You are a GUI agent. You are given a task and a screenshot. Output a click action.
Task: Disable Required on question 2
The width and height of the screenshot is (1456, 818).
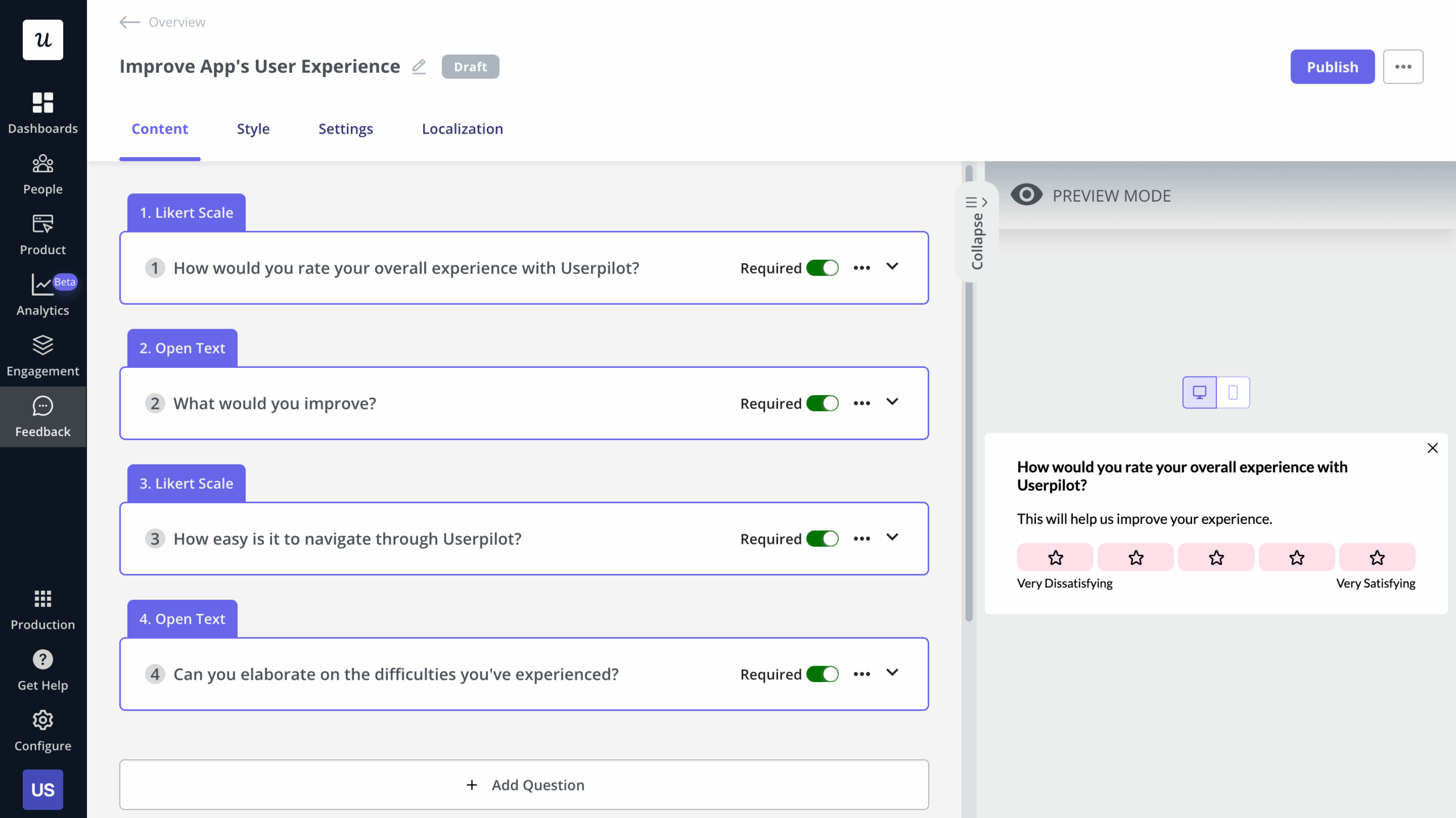click(823, 403)
